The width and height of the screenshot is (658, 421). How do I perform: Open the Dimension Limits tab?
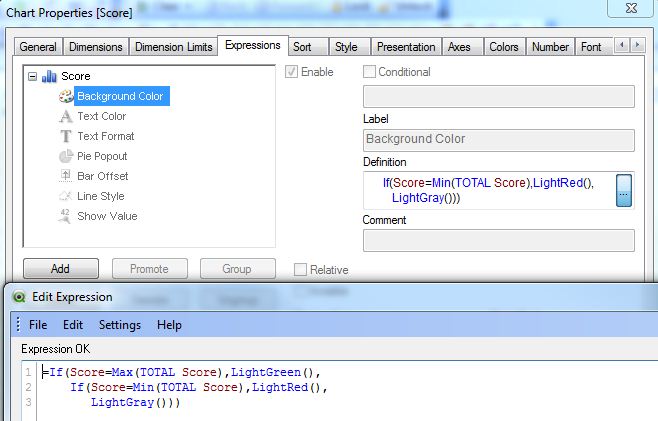click(x=174, y=47)
